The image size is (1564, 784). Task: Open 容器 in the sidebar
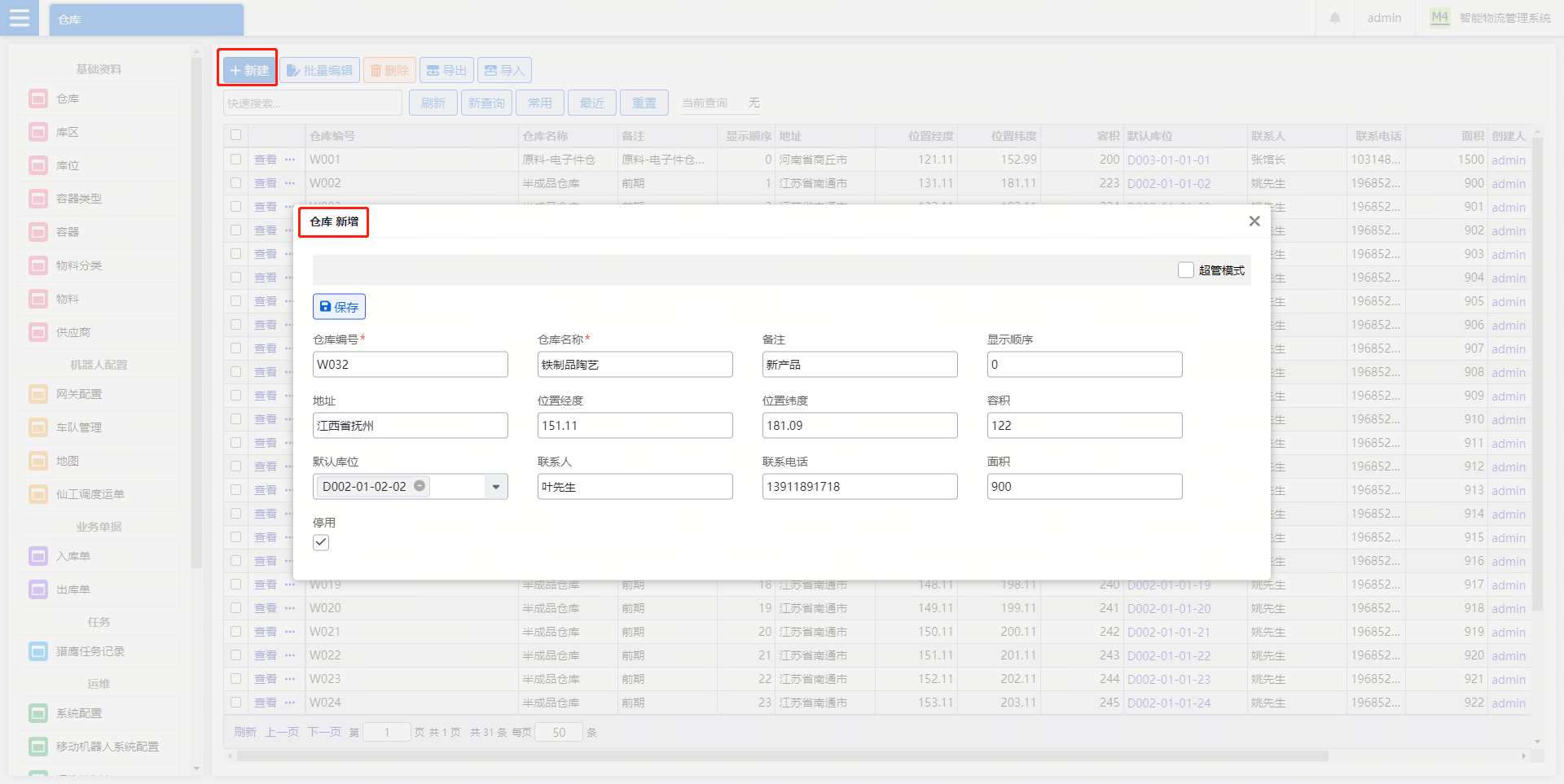(x=99, y=232)
